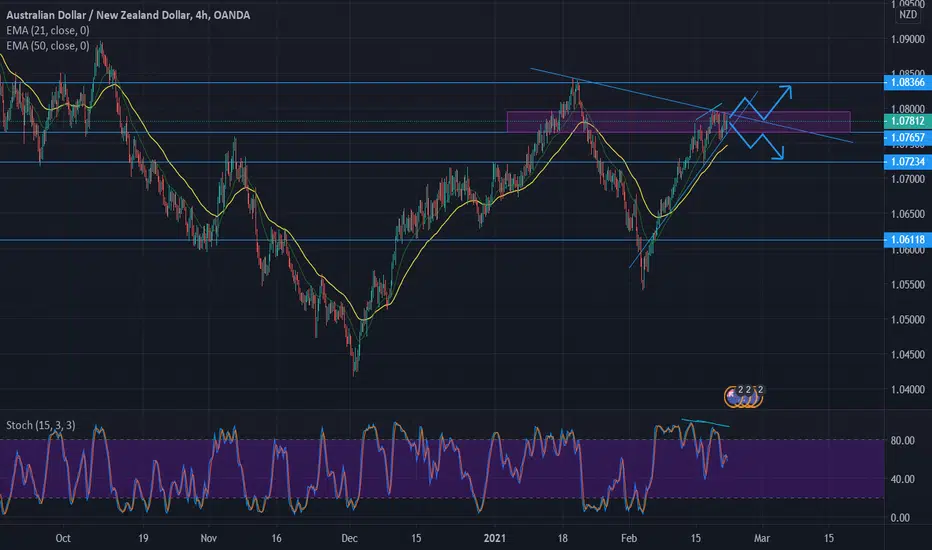Image resolution: width=932 pixels, height=550 pixels.
Task: Click the 1.04000 price axis value
Action: pyautogui.click(x=908, y=389)
